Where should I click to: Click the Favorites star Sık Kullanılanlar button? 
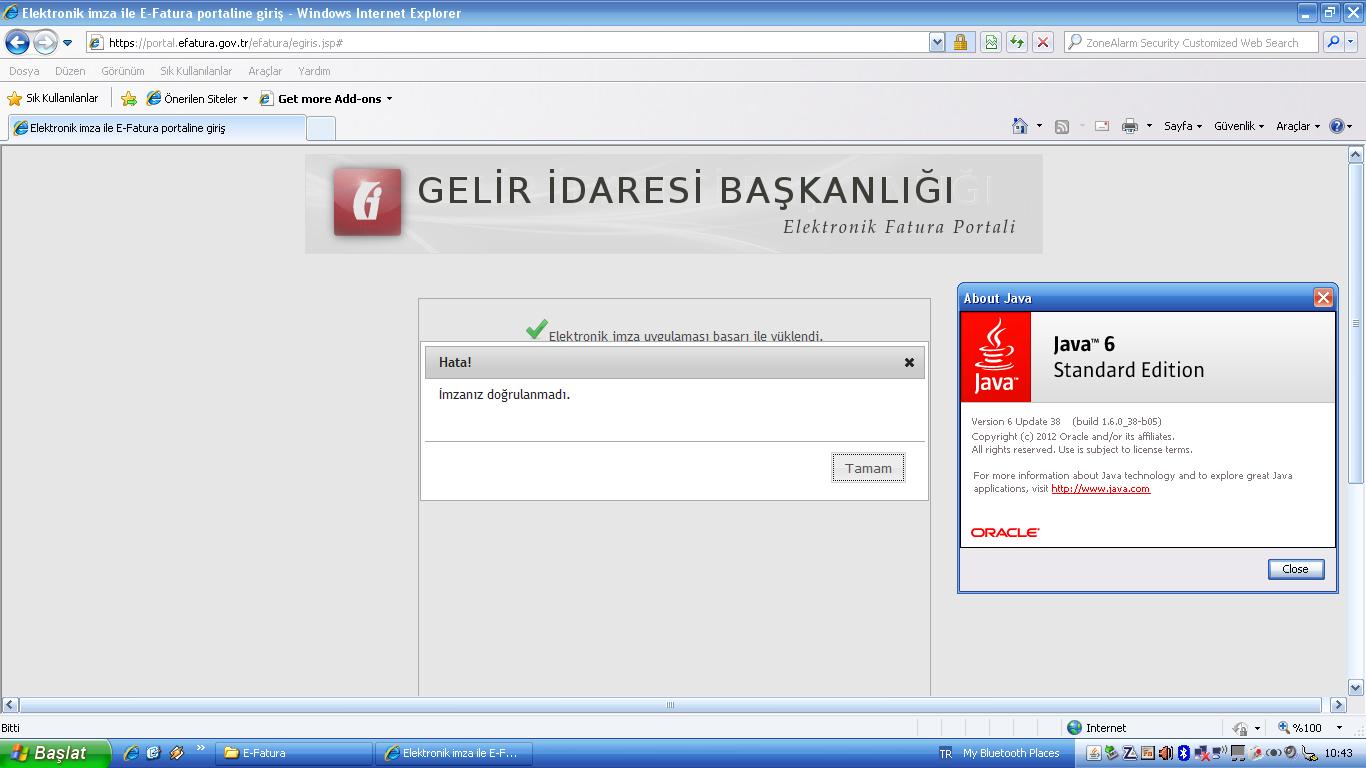pyautogui.click(x=53, y=98)
